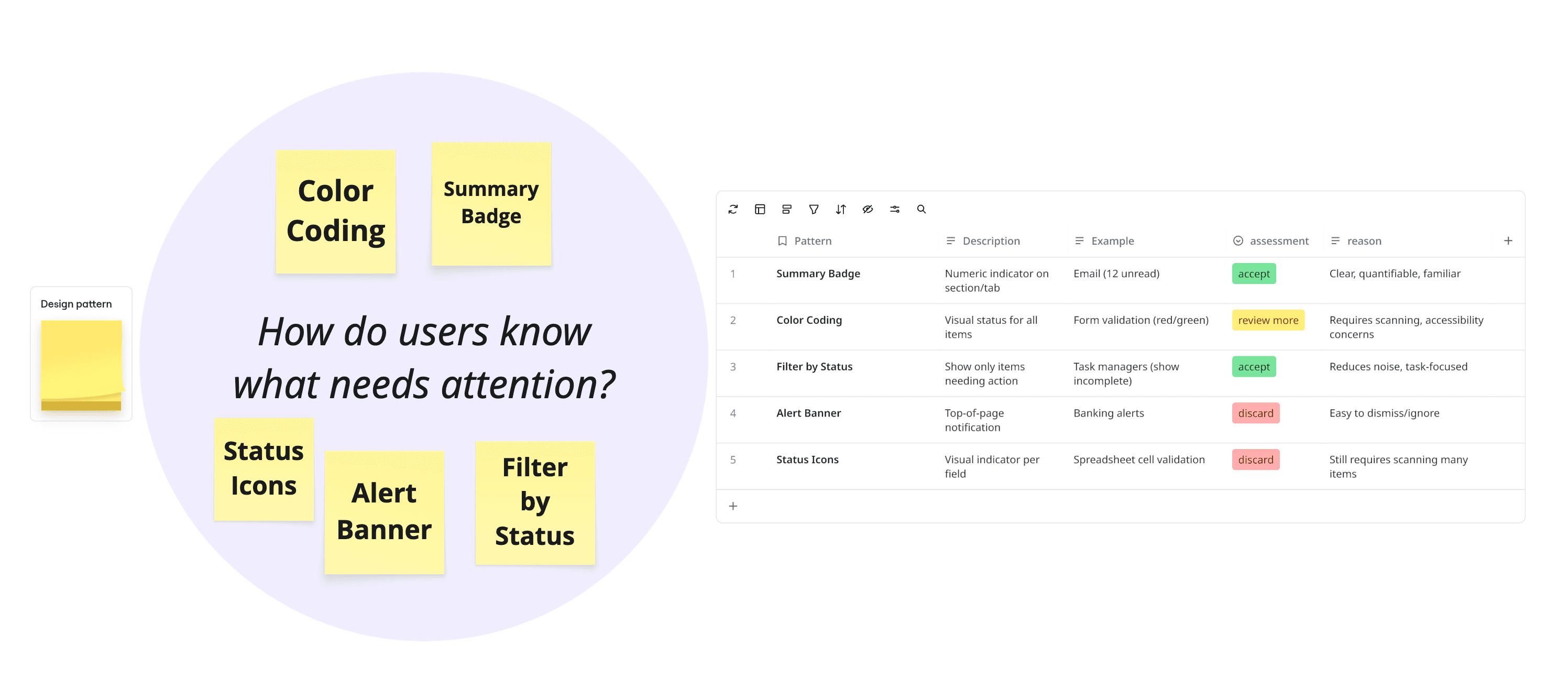The height and width of the screenshot is (700, 1568).
Task: Click the Summary Badge pattern cell
Action: [818, 274]
